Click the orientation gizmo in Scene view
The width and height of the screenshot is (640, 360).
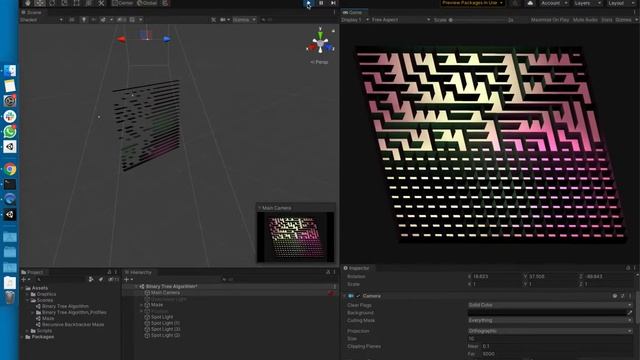coord(321,42)
